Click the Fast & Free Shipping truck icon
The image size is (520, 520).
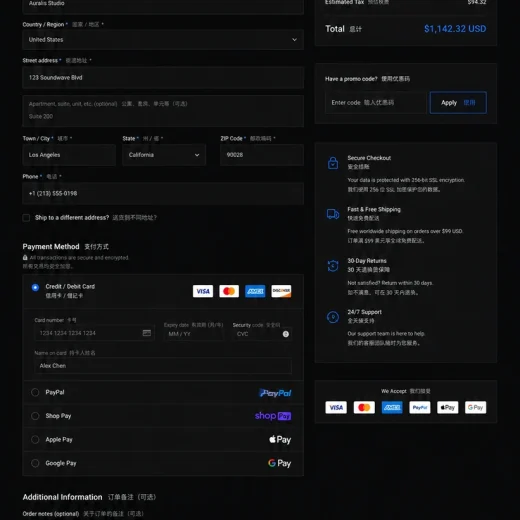tap(333, 214)
